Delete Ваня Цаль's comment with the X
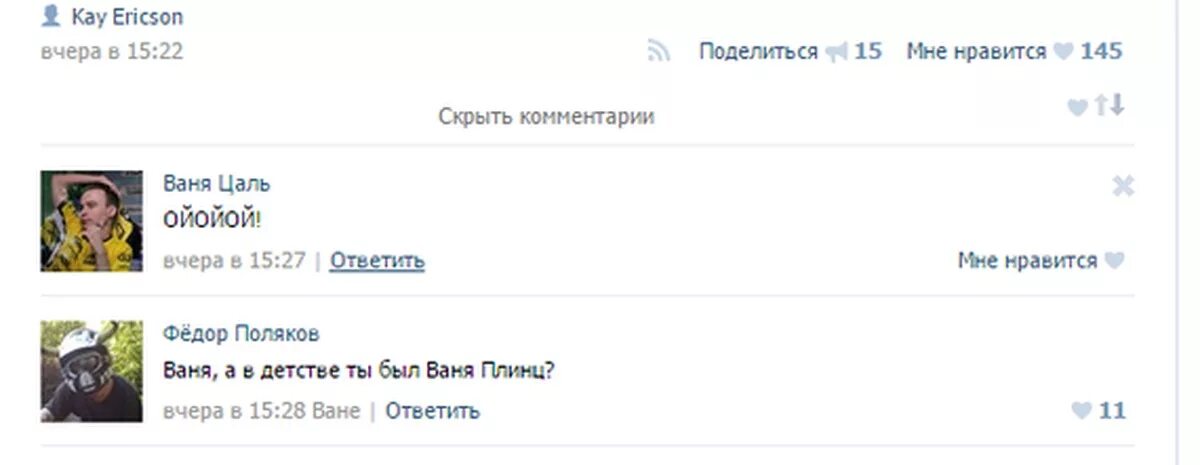 coord(1123,185)
